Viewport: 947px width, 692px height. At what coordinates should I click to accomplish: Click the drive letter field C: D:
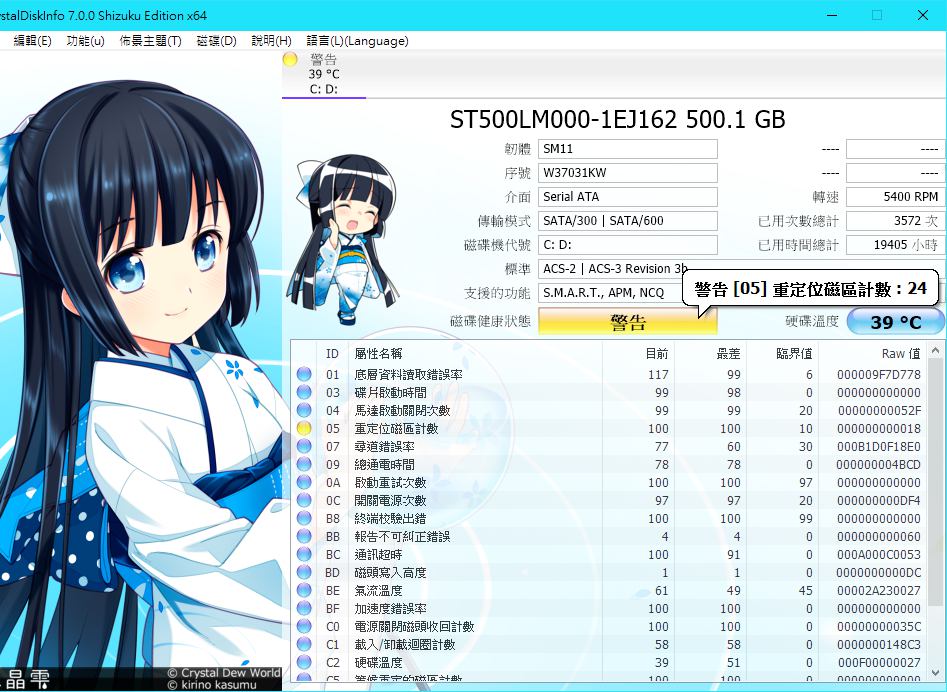(x=628, y=245)
